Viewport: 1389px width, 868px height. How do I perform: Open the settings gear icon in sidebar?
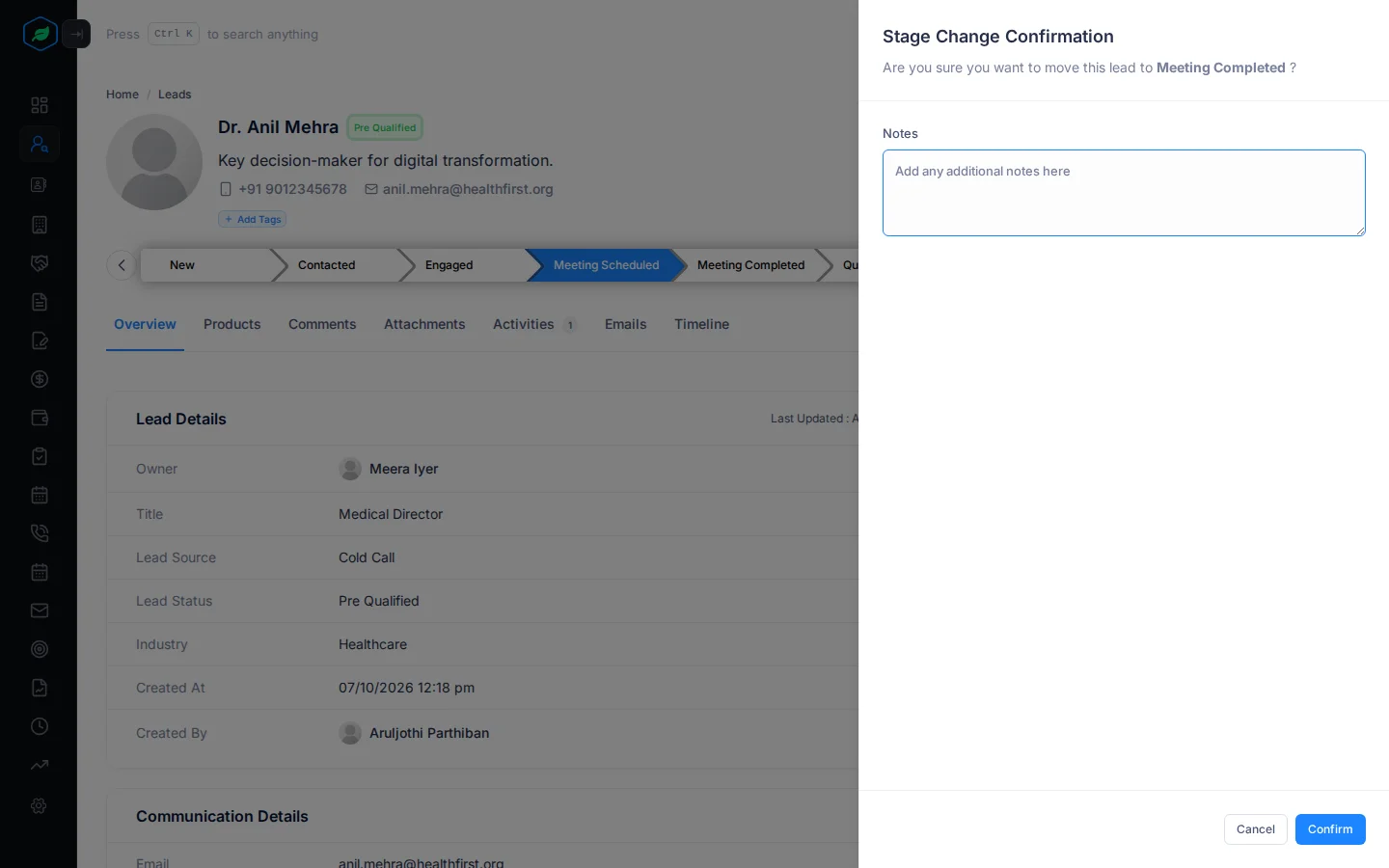coord(40,805)
